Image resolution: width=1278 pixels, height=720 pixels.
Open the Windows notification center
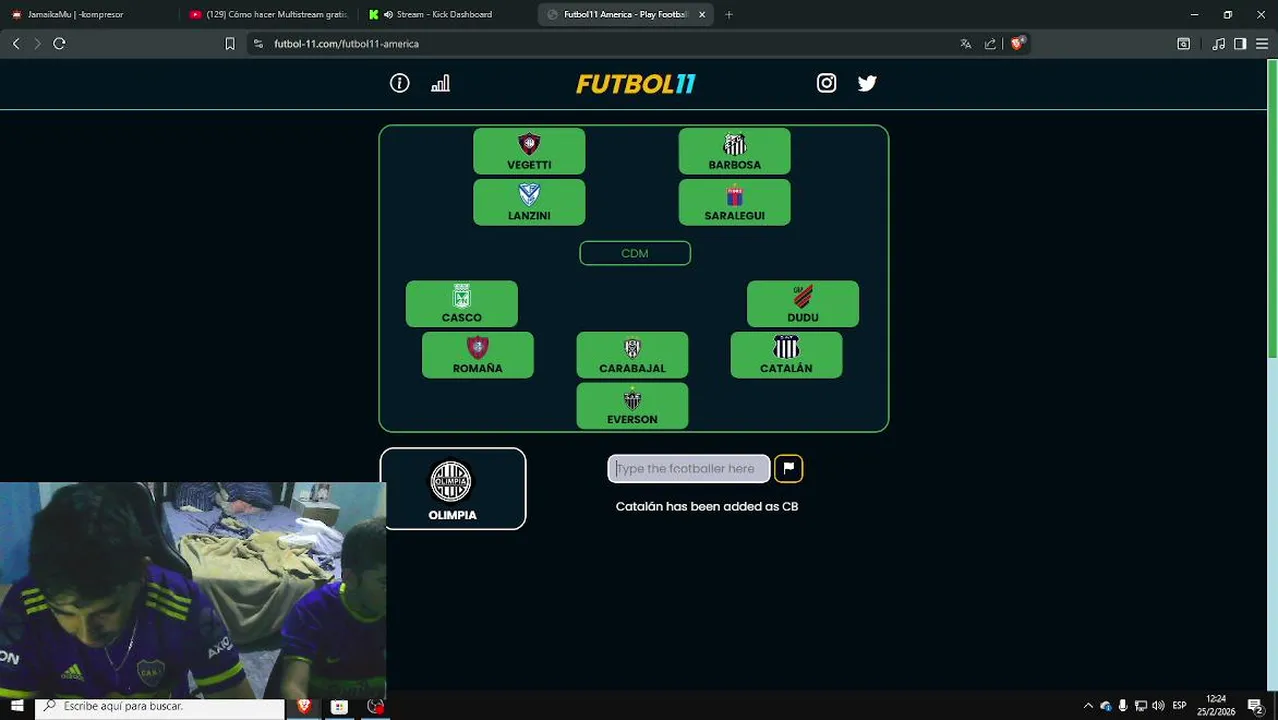click(1254, 706)
